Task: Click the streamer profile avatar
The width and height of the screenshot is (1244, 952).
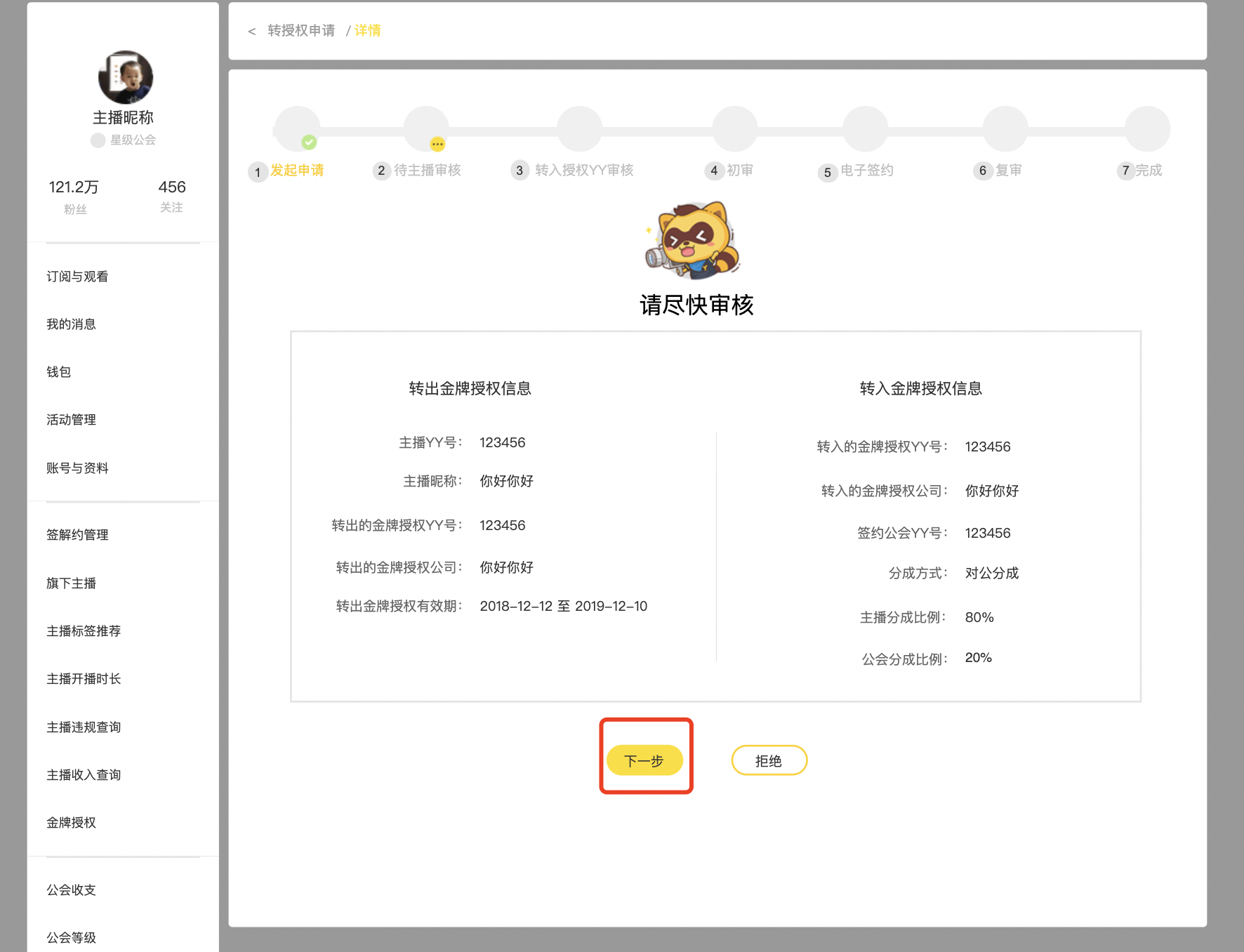Action: click(125, 77)
